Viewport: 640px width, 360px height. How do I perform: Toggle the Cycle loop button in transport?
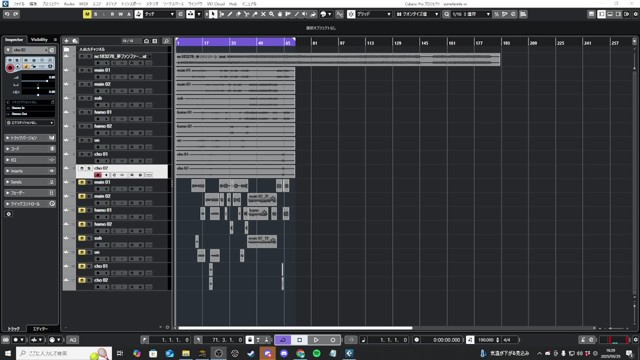coord(282,340)
